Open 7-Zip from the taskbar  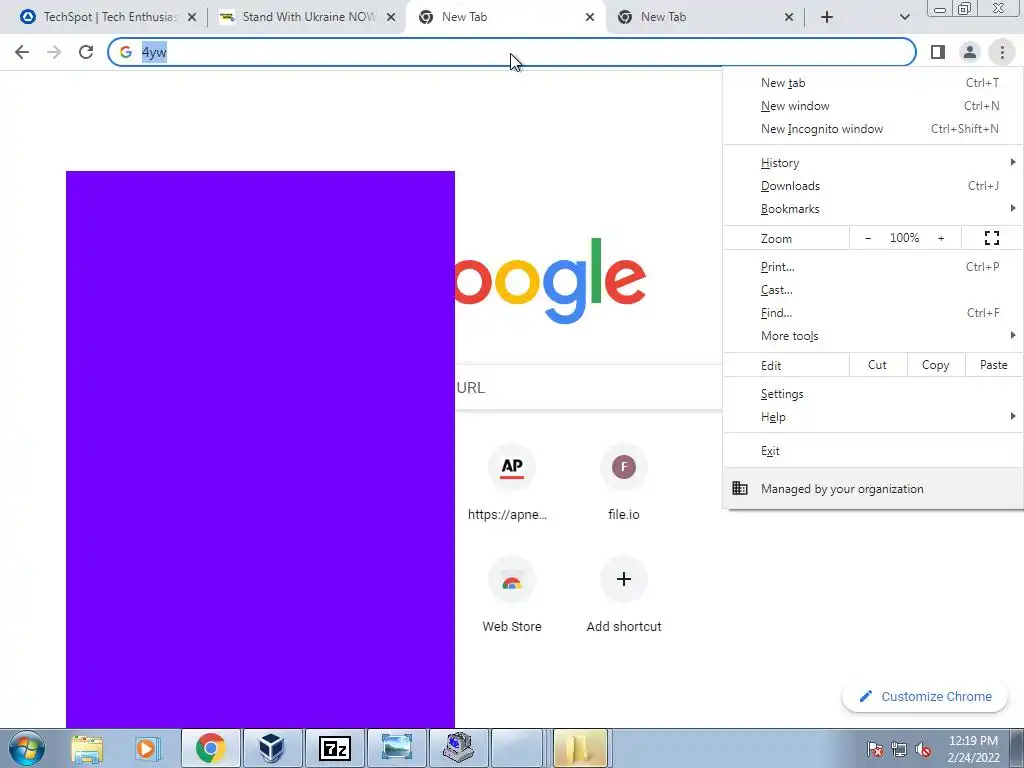click(x=334, y=748)
